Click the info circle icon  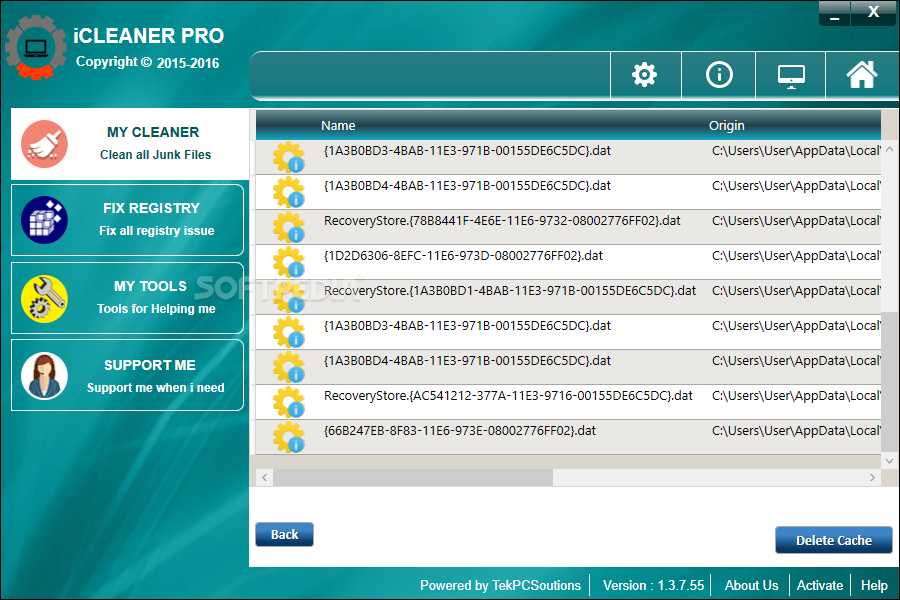click(x=719, y=75)
